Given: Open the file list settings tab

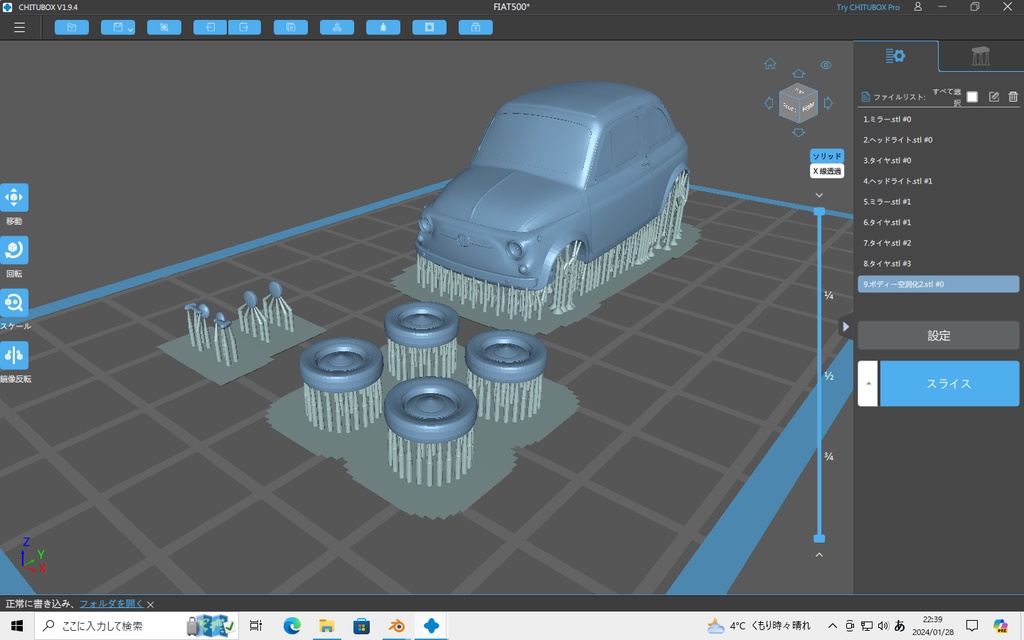Looking at the screenshot, I should [895, 56].
